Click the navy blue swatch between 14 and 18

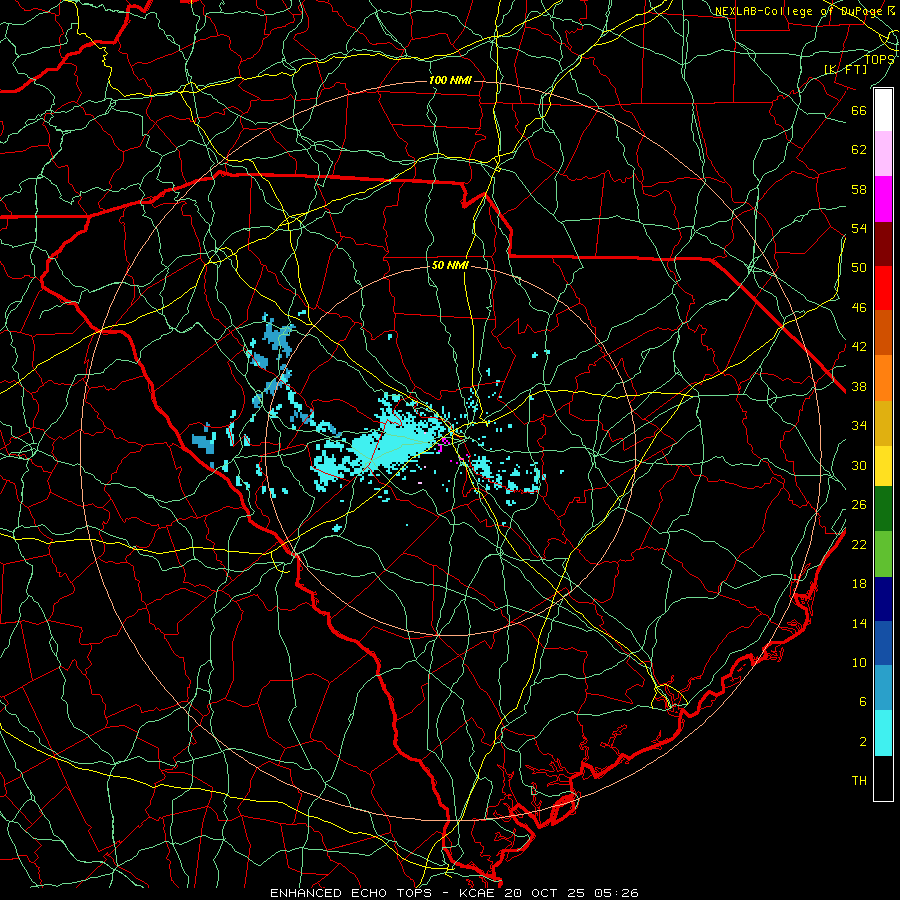[883, 599]
